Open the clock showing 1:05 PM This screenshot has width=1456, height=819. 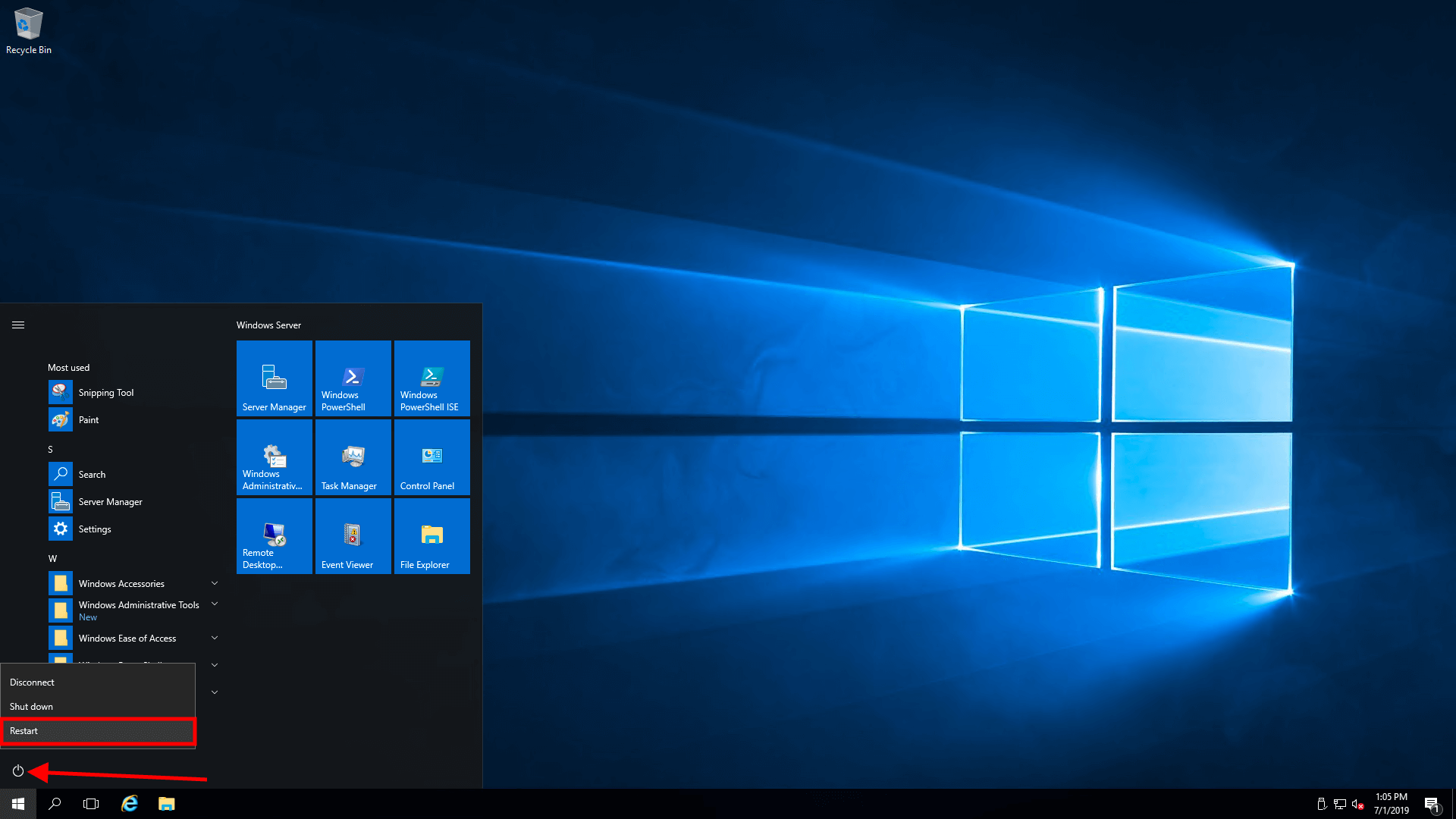coord(1391,804)
